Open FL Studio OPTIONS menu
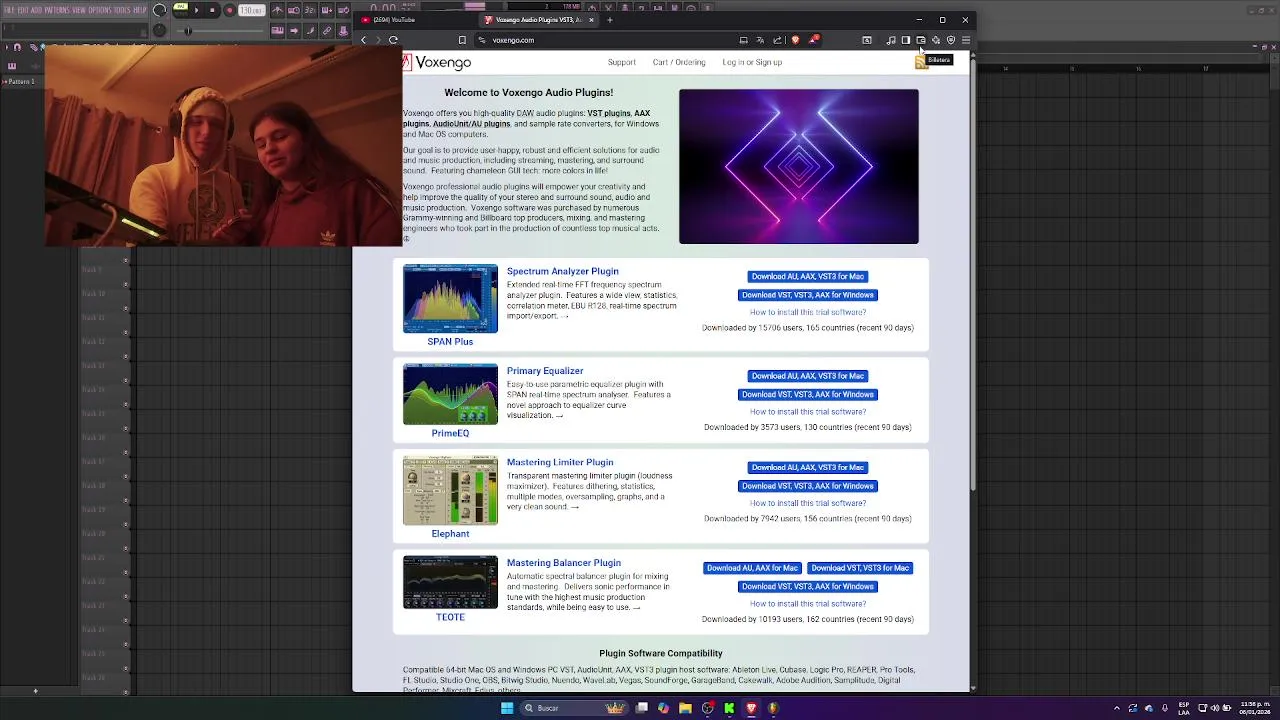The image size is (1280, 720). tap(100, 10)
